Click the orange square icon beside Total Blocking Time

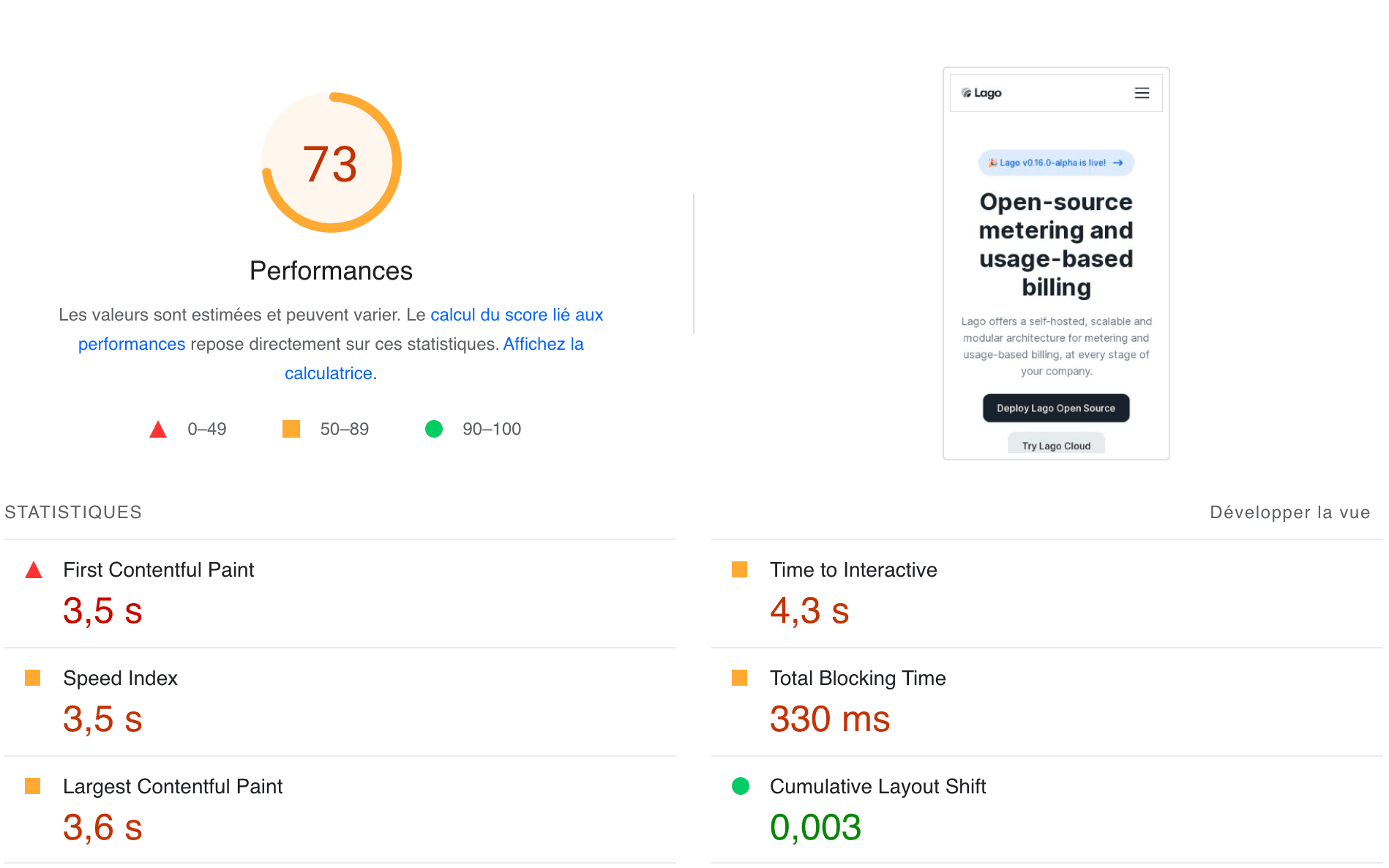740,678
